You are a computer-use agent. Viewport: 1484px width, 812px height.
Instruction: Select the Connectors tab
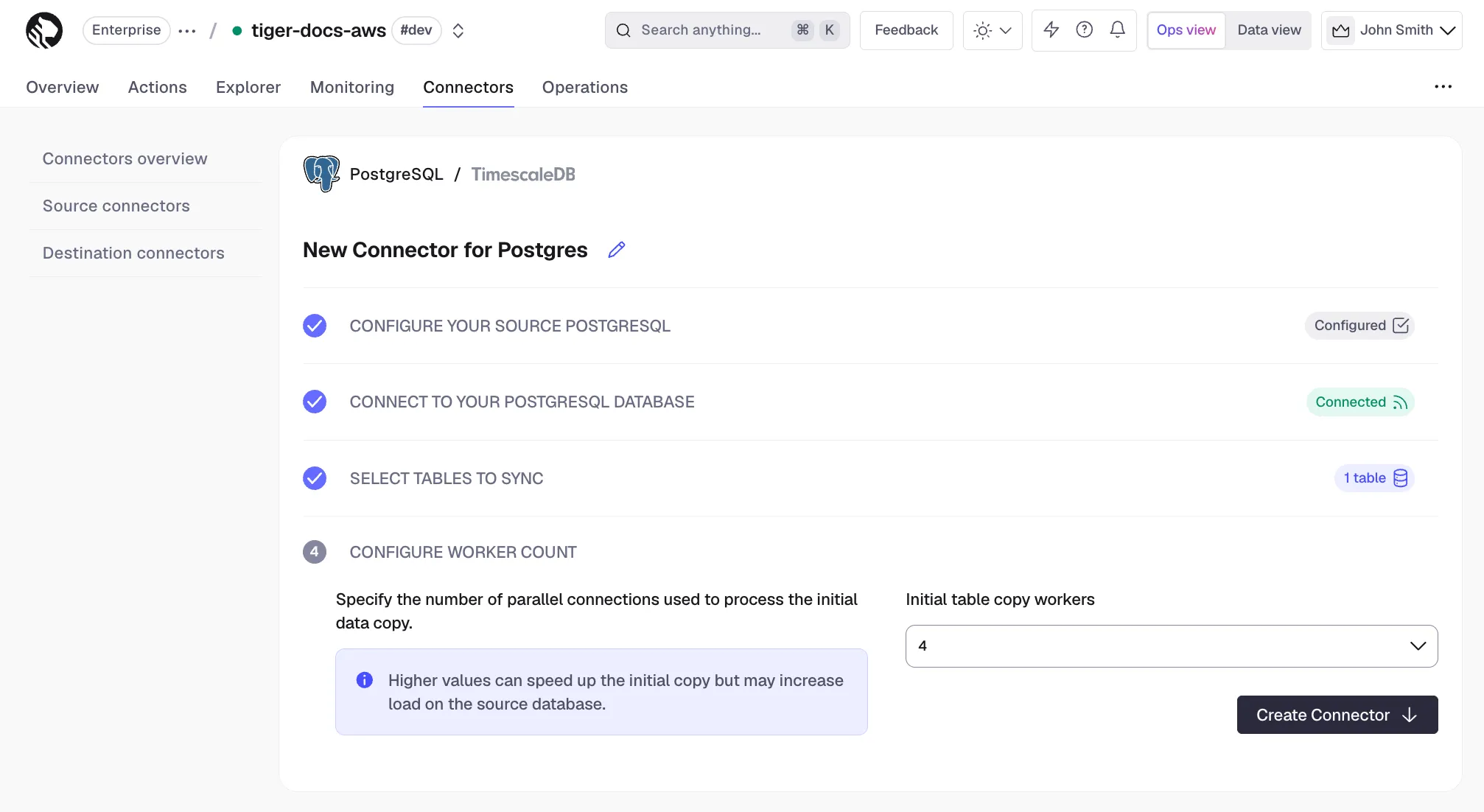point(468,87)
